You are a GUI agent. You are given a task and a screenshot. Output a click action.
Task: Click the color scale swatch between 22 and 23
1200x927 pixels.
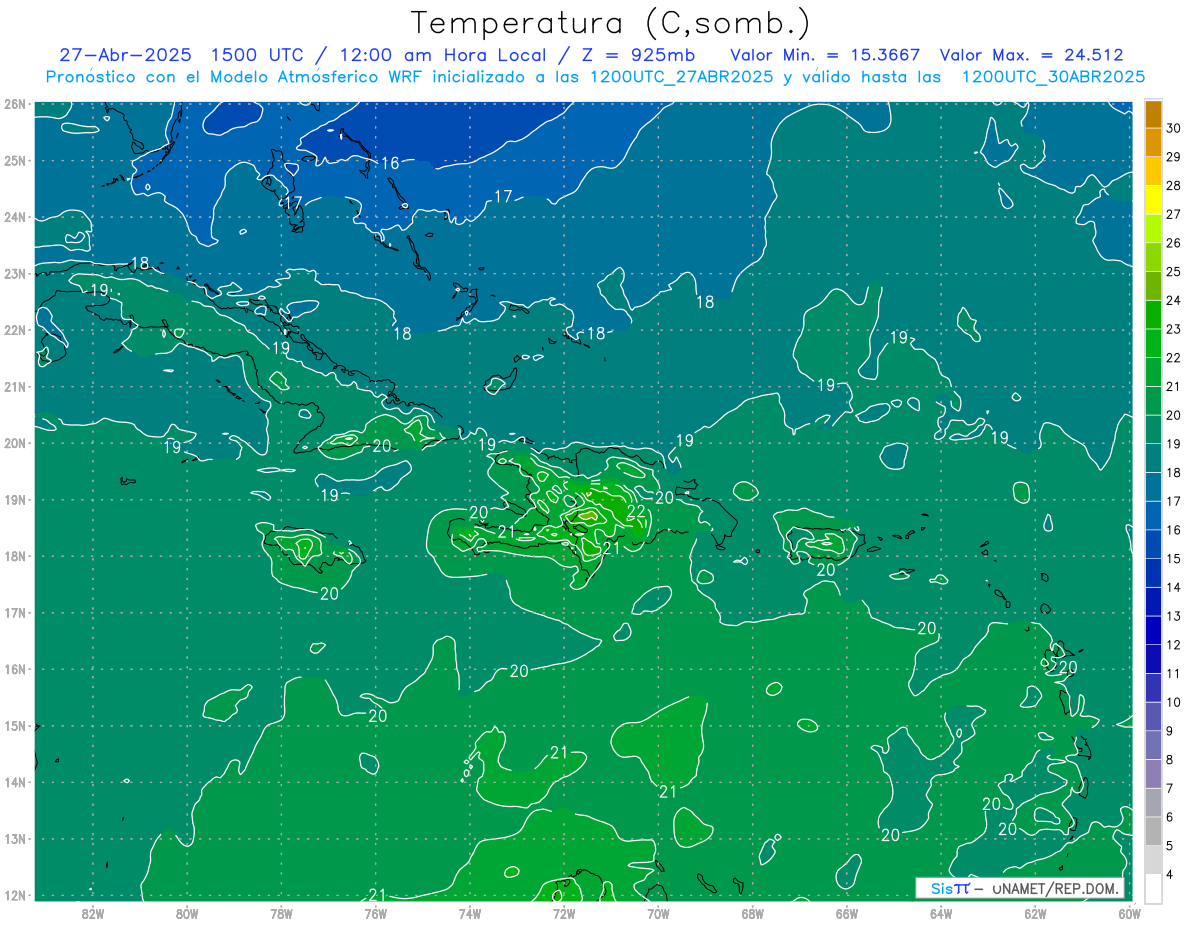(x=1153, y=343)
